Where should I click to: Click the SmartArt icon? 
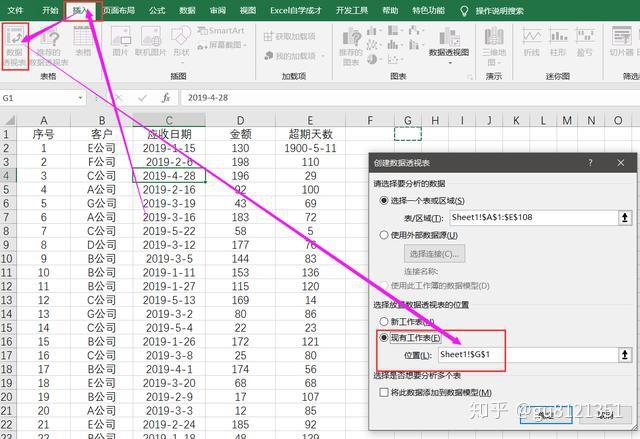(x=221, y=31)
